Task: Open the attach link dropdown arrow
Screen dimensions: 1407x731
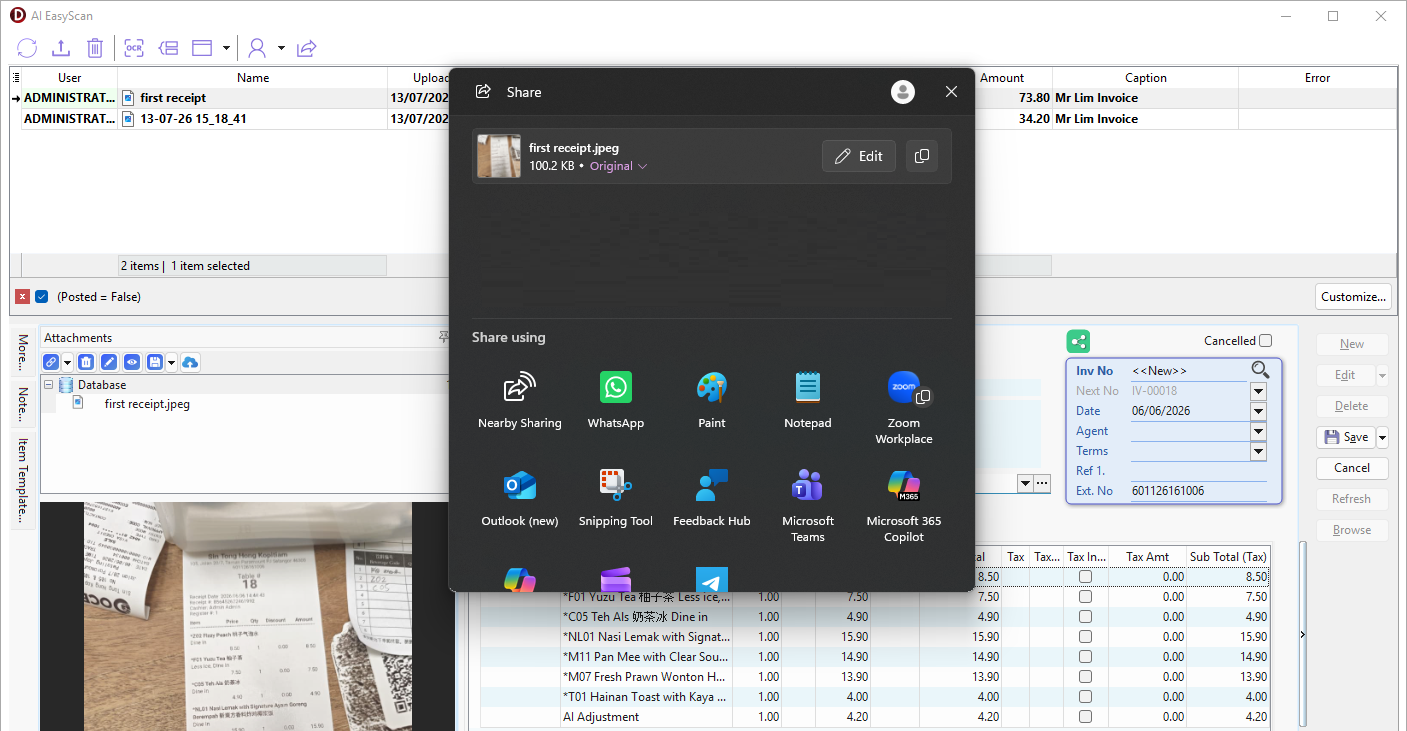Action: pos(67,362)
